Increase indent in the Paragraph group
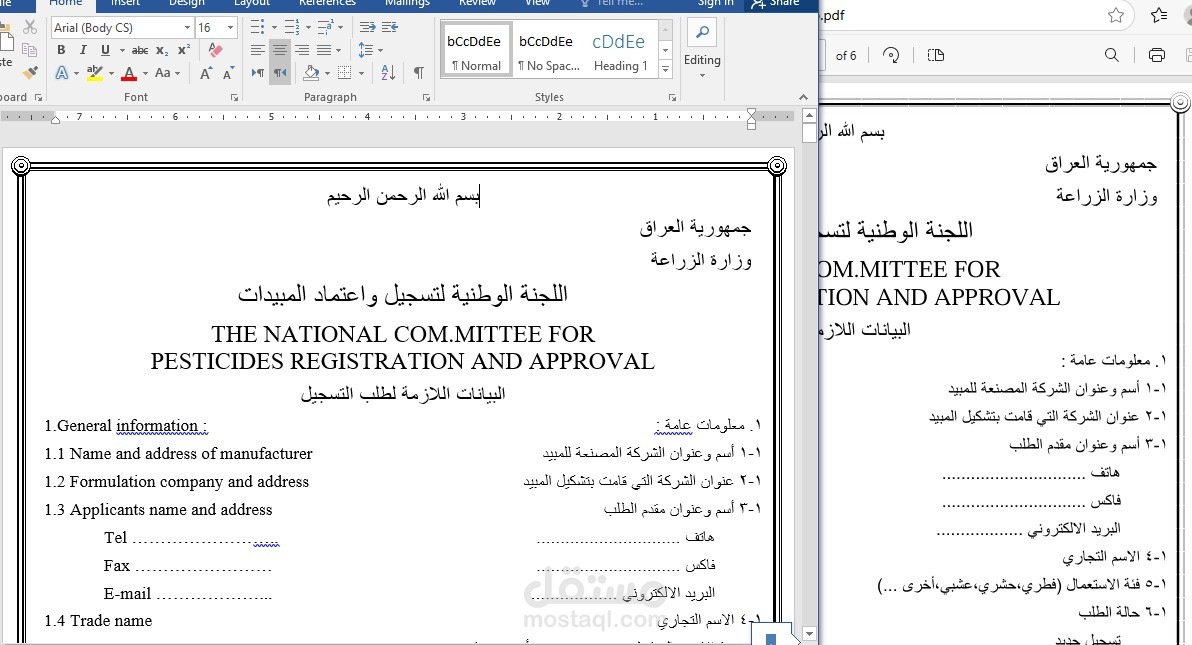Screen dimensions: 1192x645 pyautogui.click(x=390, y=27)
